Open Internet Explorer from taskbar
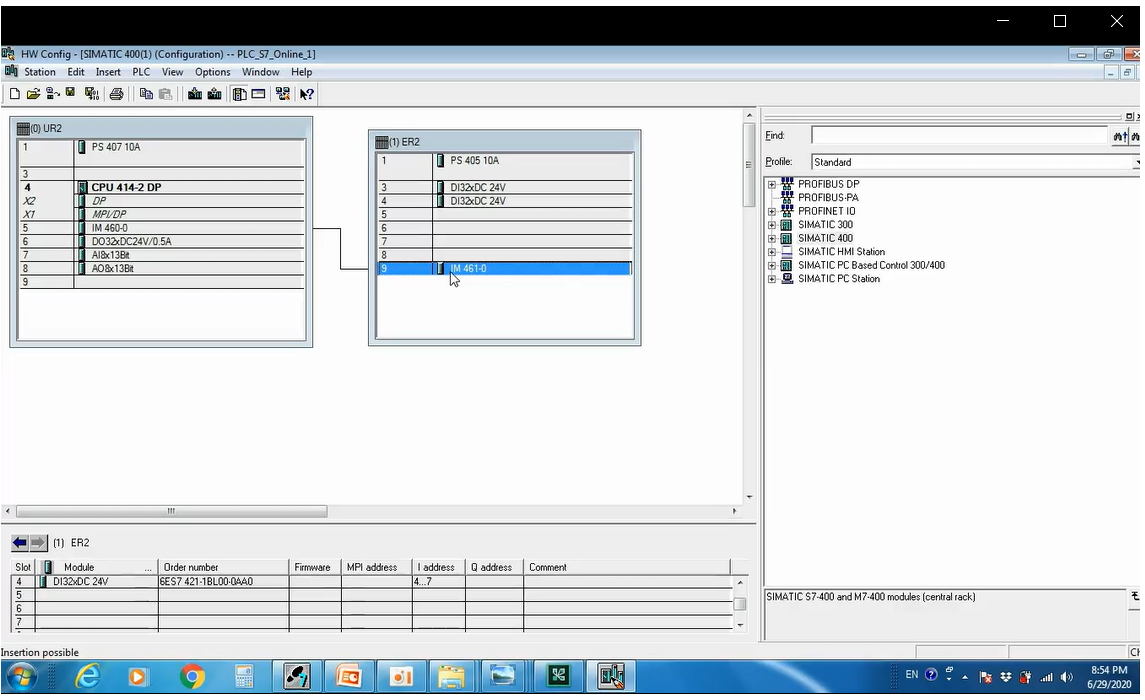The width and height of the screenshot is (1145, 700). pyautogui.click(x=88, y=677)
